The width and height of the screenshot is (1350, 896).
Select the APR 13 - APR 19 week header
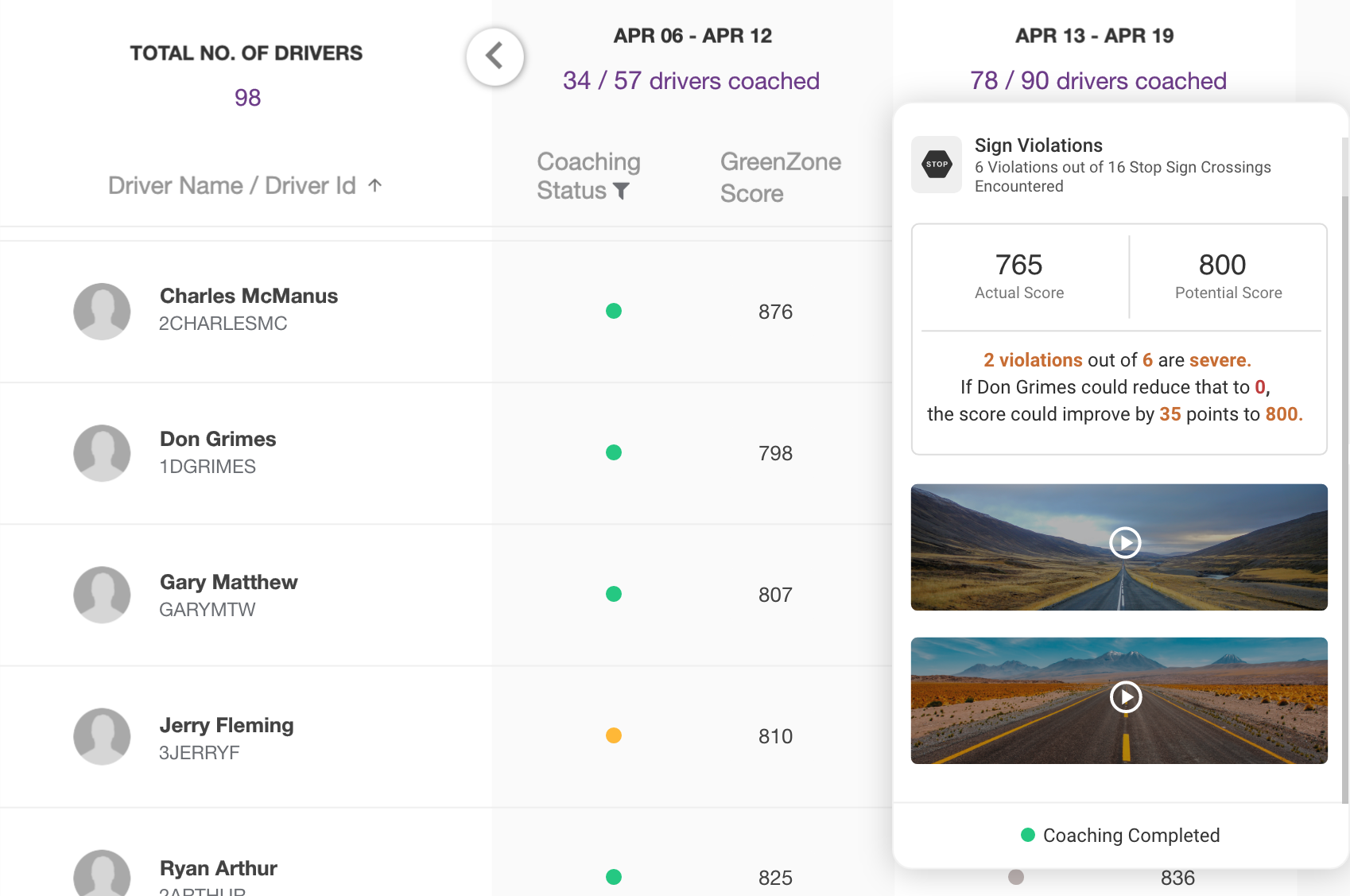[1094, 36]
